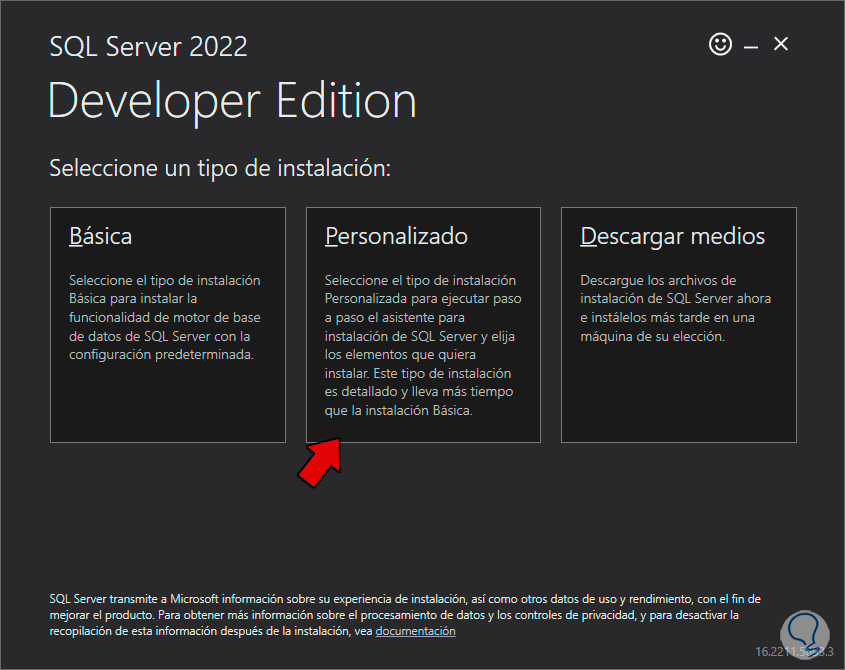Screen dimensions: 845x670
Task: Click the 'Developer Edition' heading
Action: coord(232,101)
